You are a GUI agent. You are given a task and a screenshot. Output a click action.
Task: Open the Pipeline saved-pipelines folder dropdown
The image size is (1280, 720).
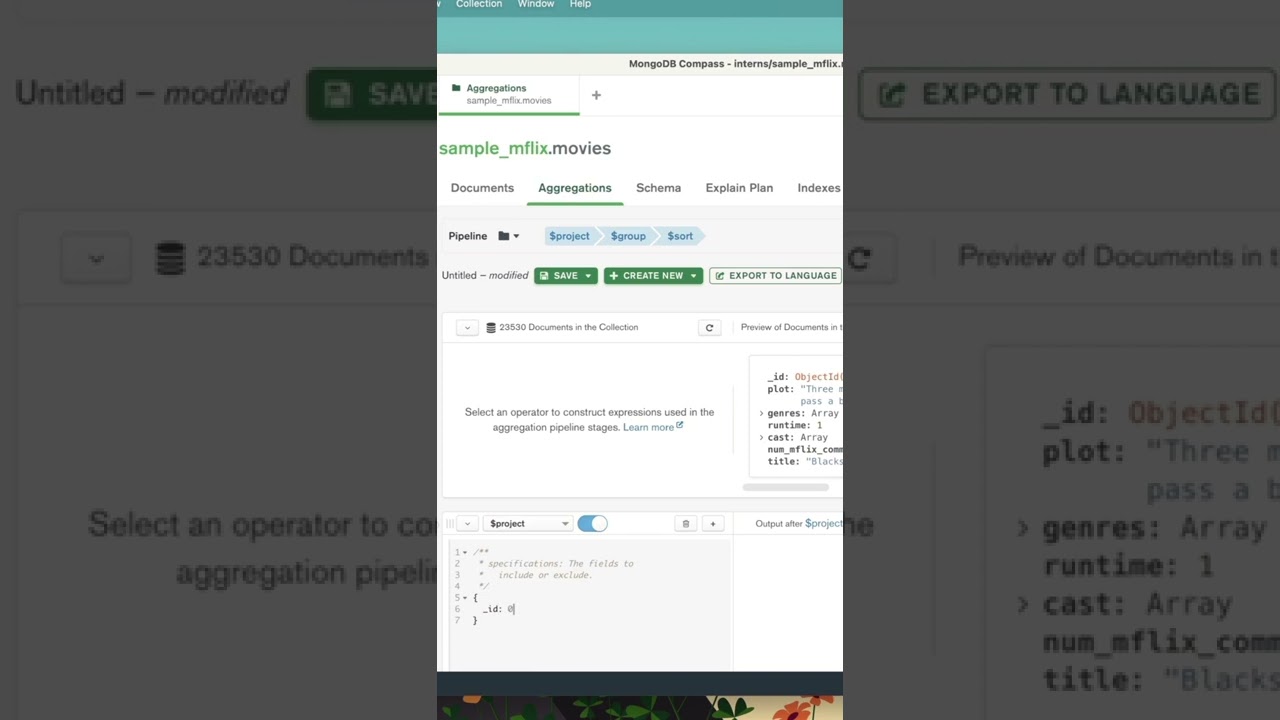(x=509, y=236)
